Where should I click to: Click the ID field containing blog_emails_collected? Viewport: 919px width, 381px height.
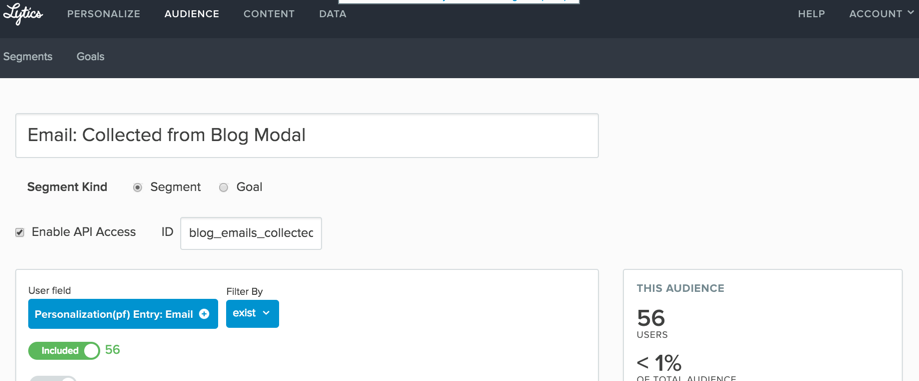point(251,233)
